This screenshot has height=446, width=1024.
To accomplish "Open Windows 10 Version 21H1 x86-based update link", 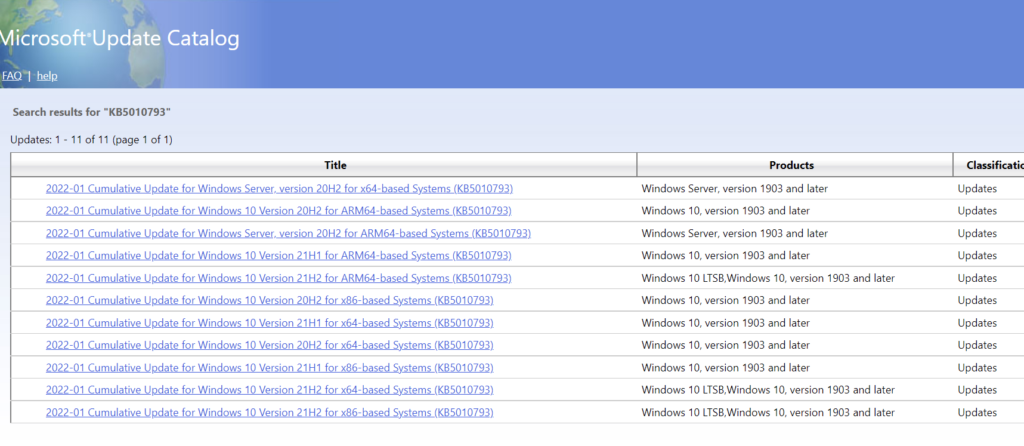I will (269, 368).
